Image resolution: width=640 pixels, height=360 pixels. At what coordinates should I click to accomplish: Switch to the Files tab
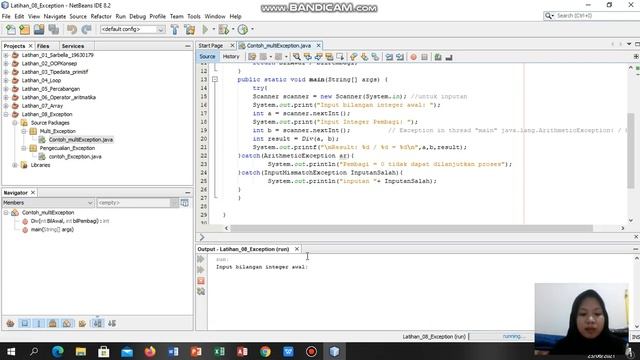(43, 46)
